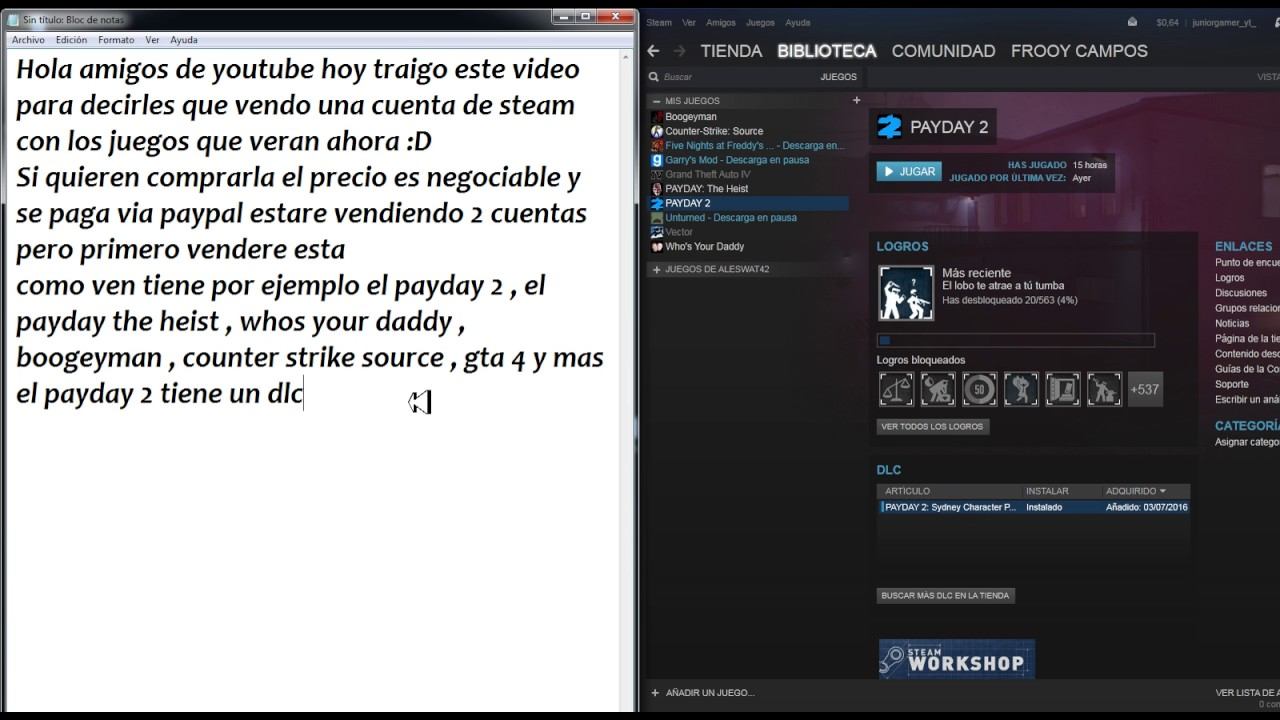Expand JUEGOS DE ALESWAT42 category
Screen dimensions: 1280x720
pos(656,270)
